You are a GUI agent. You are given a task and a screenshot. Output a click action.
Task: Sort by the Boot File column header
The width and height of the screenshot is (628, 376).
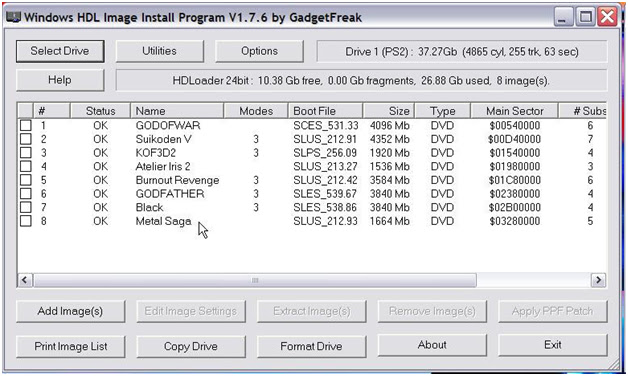coord(326,111)
